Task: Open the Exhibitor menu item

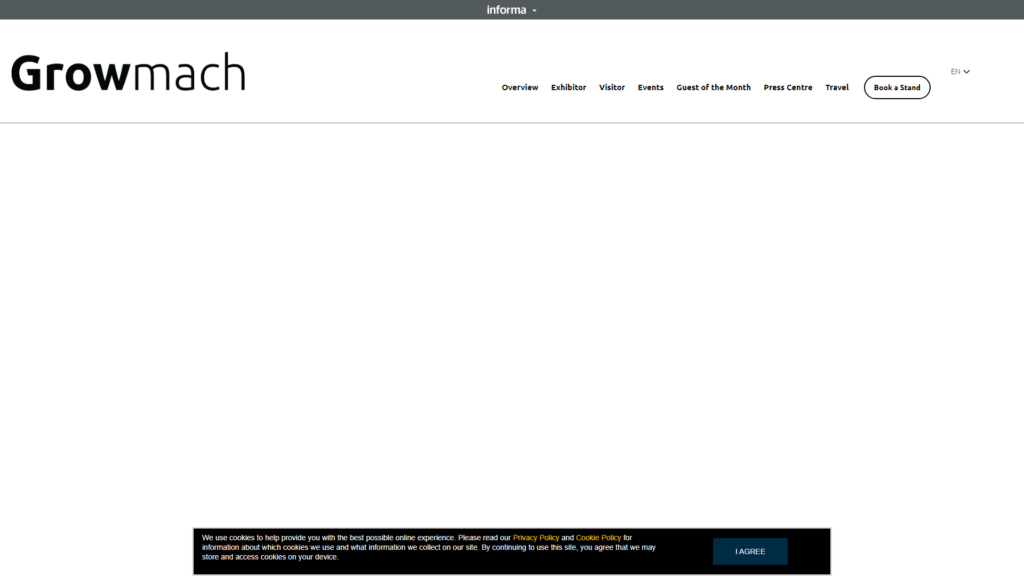Action: pyautogui.click(x=568, y=88)
